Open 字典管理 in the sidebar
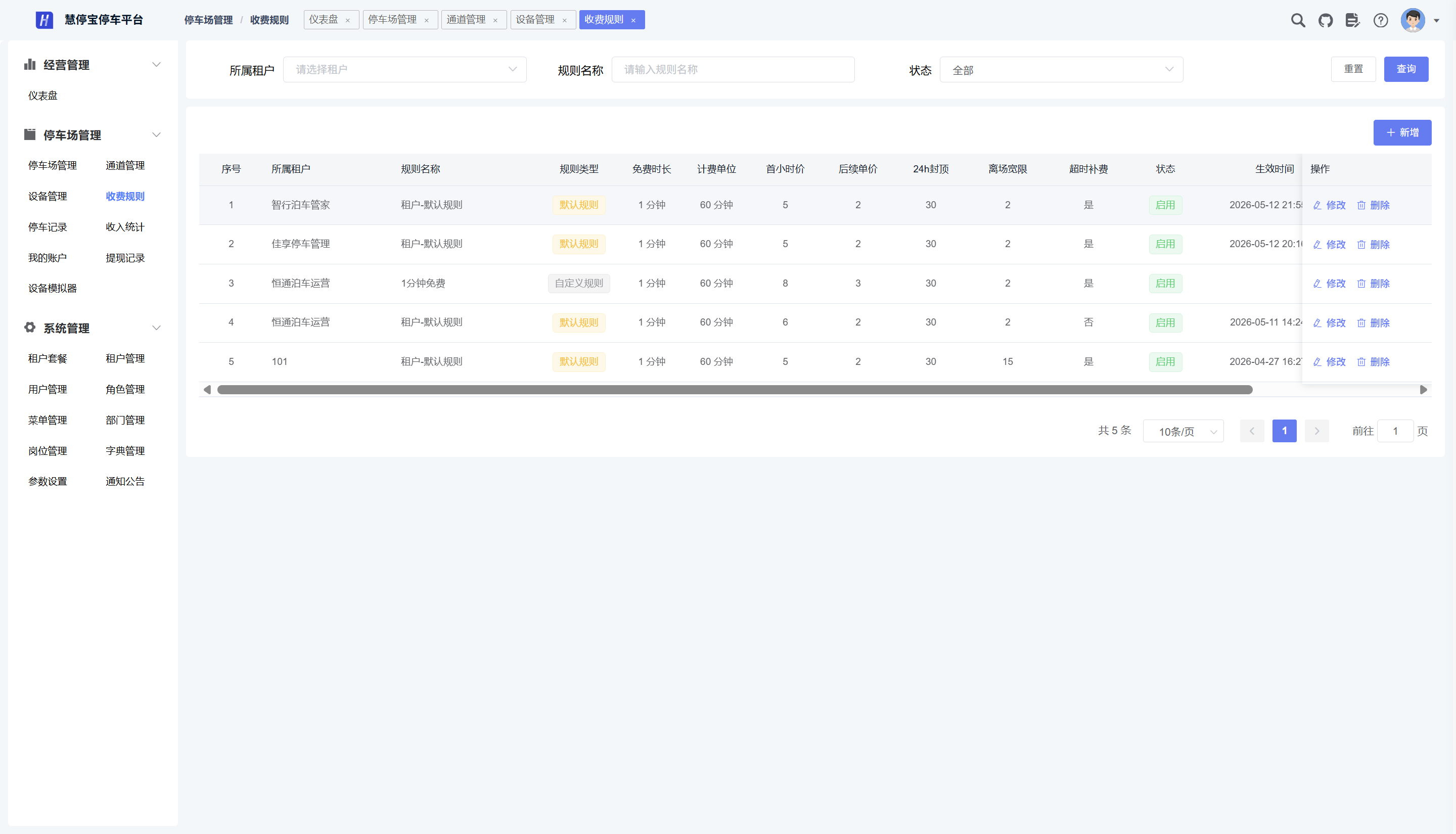This screenshot has height=834, width=1456. tap(125, 451)
